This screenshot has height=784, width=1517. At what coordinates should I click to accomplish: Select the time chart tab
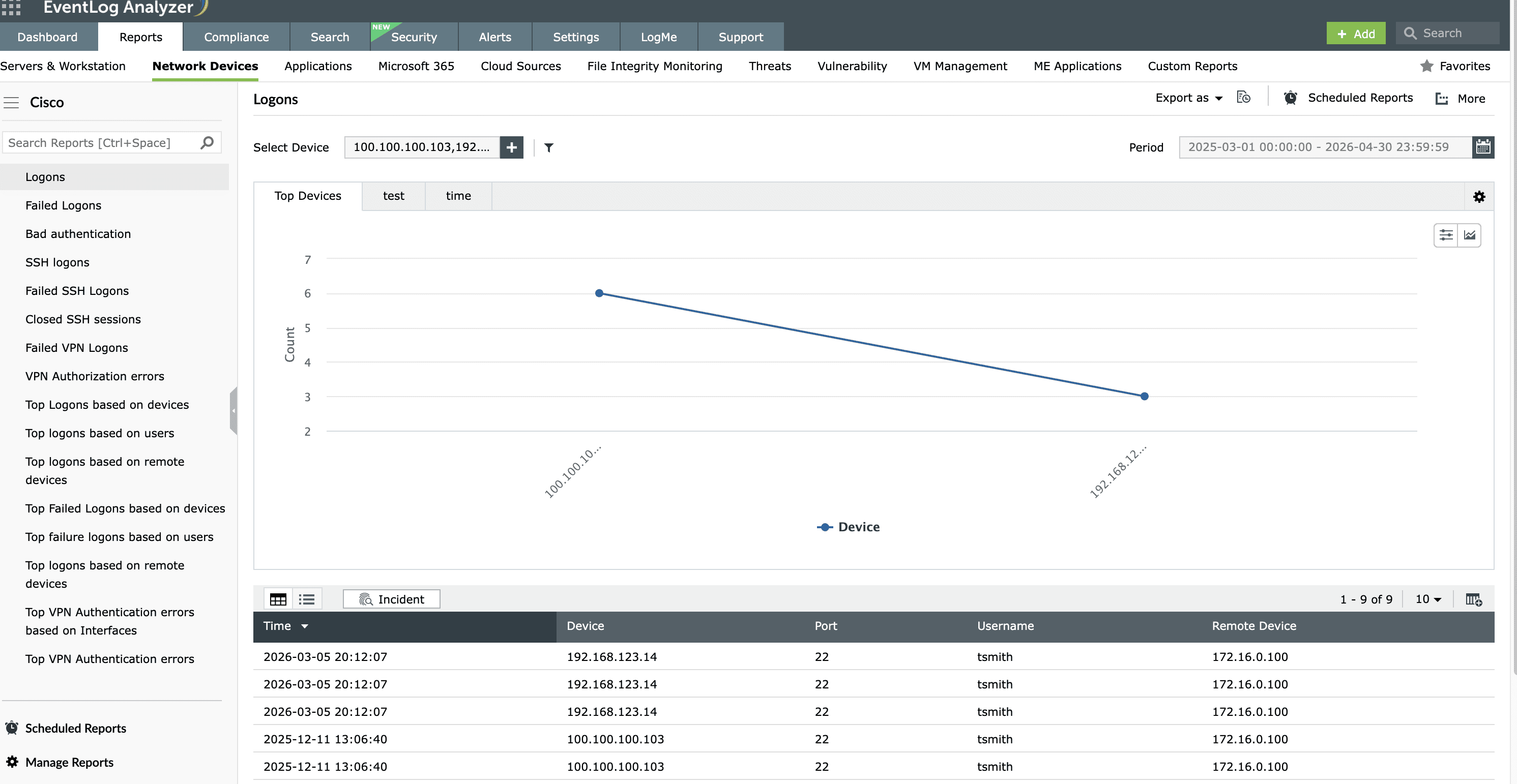[x=458, y=196]
